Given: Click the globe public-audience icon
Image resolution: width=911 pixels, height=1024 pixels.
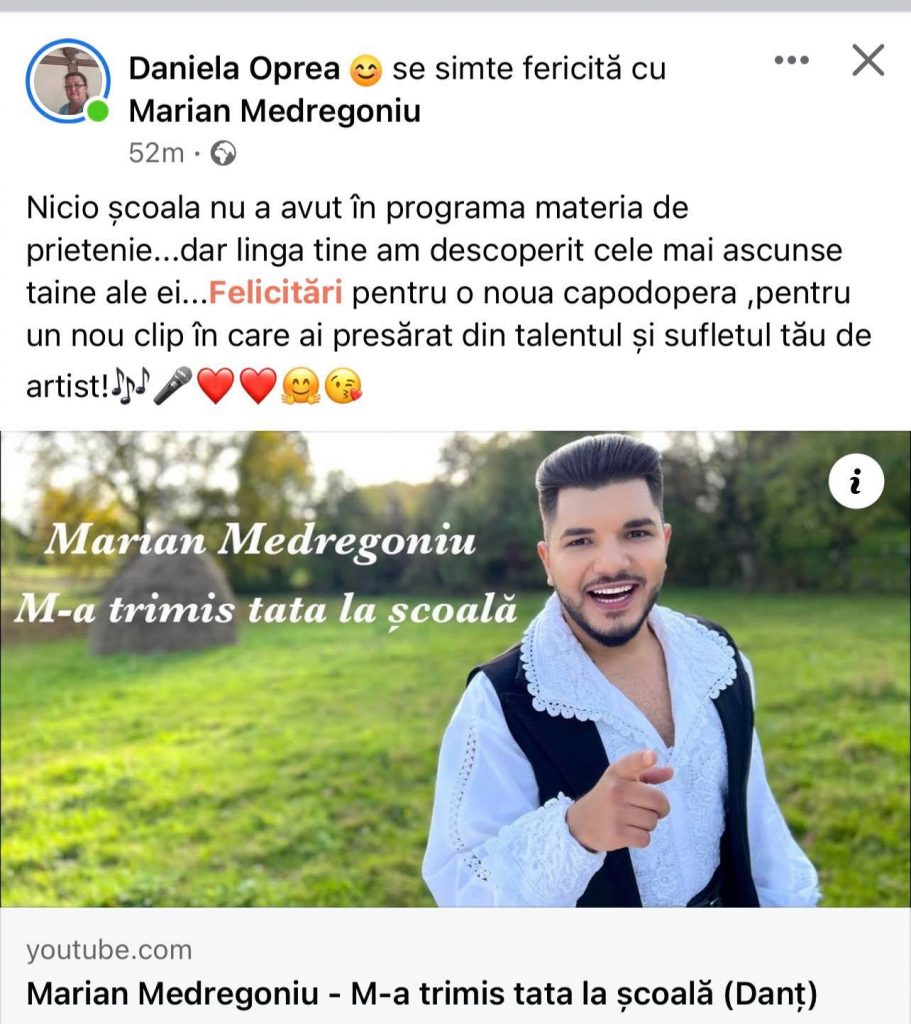Looking at the screenshot, I should 223,153.
